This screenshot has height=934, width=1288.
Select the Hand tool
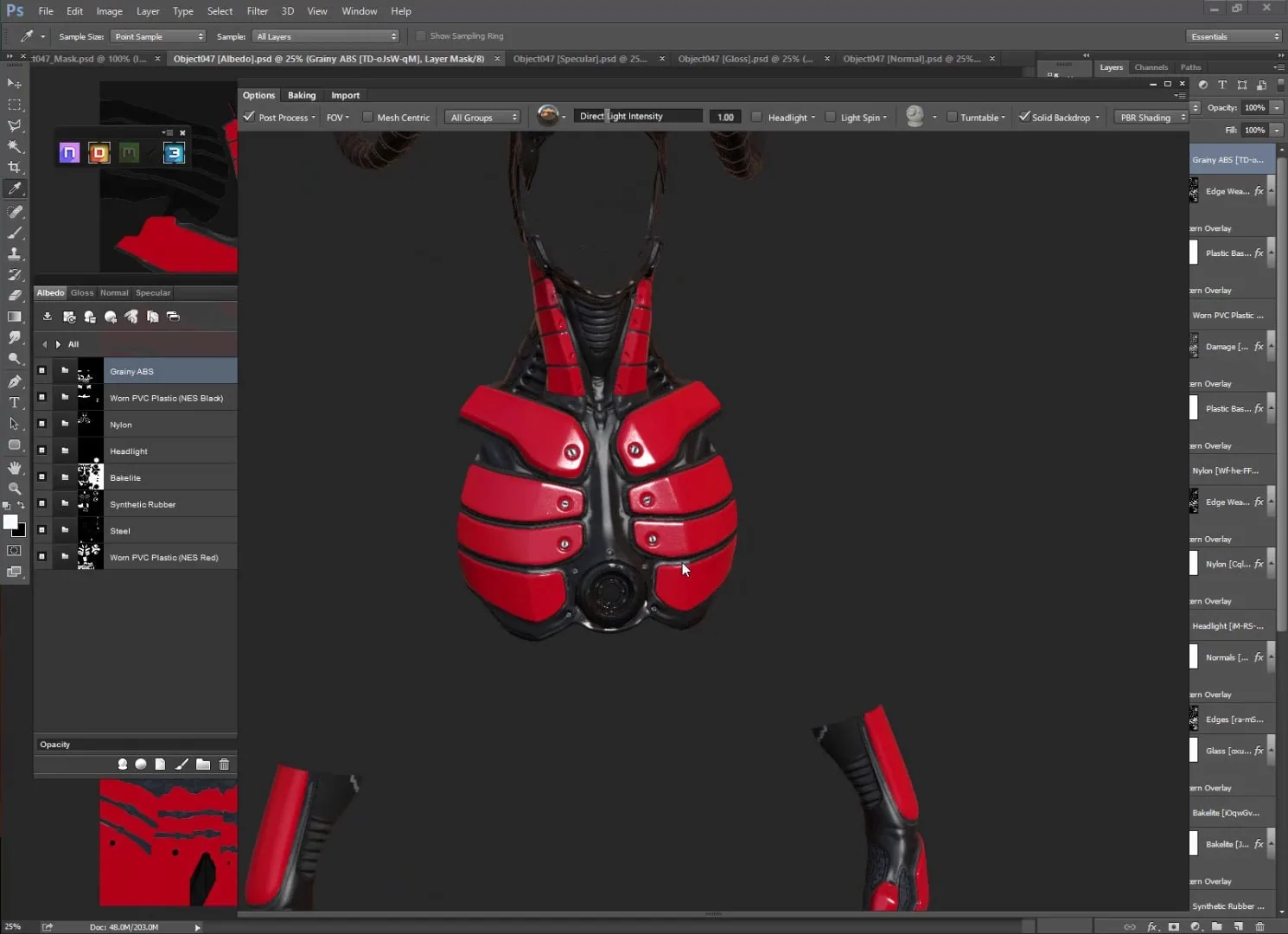tap(15, 467)
